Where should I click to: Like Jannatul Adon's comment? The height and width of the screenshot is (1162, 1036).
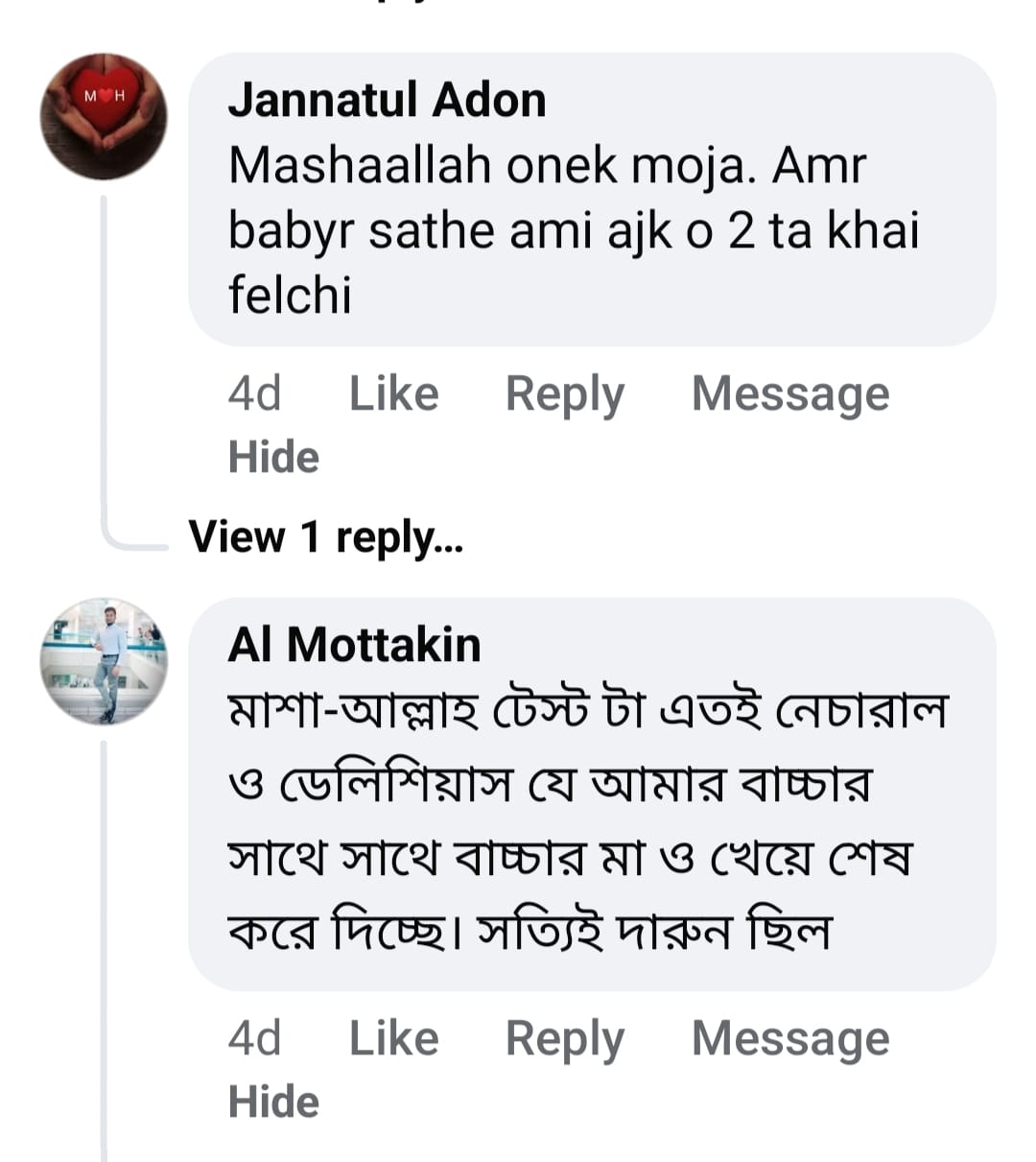point(393,393)
